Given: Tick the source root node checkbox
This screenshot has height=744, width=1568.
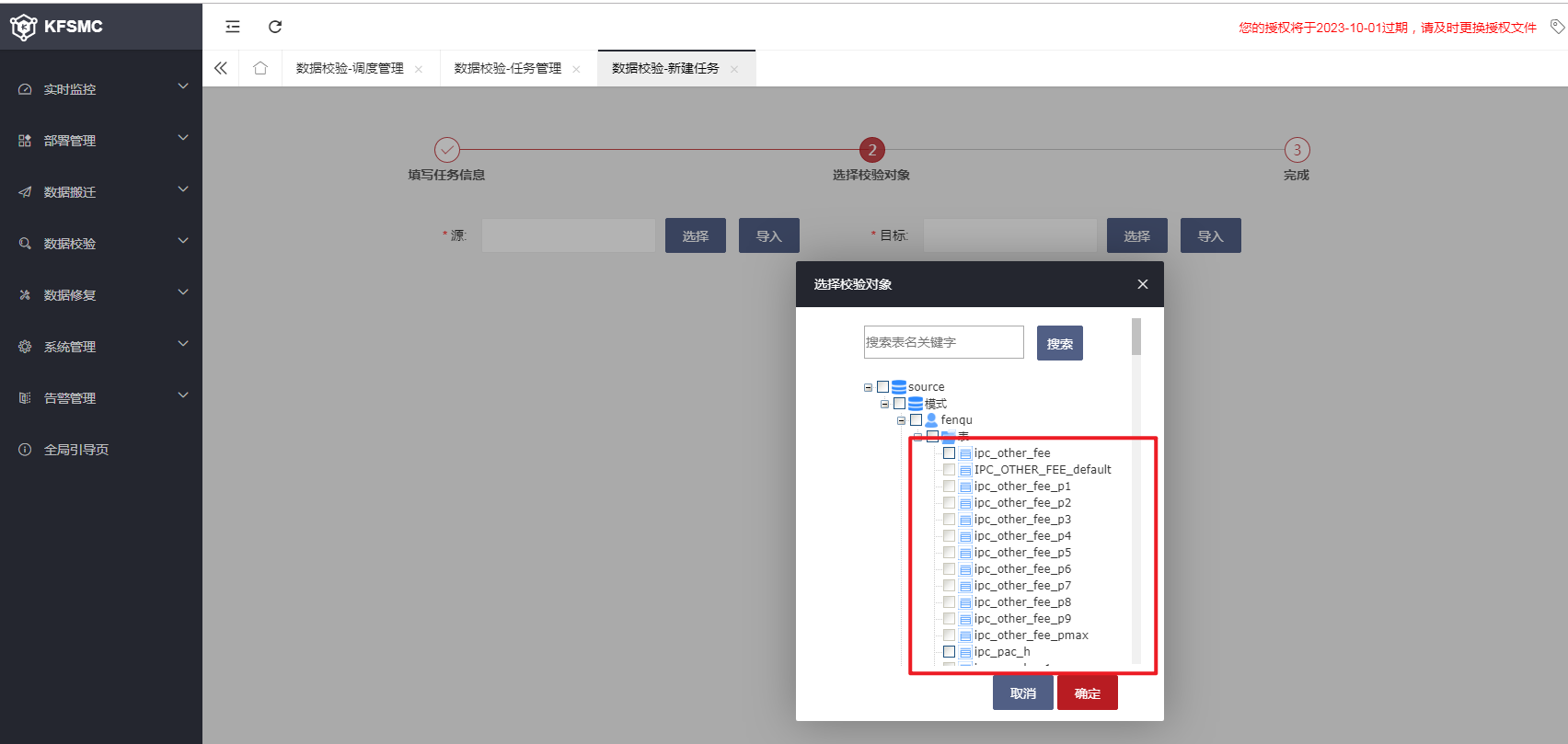Looking at the screenshot, I should 883,387.
